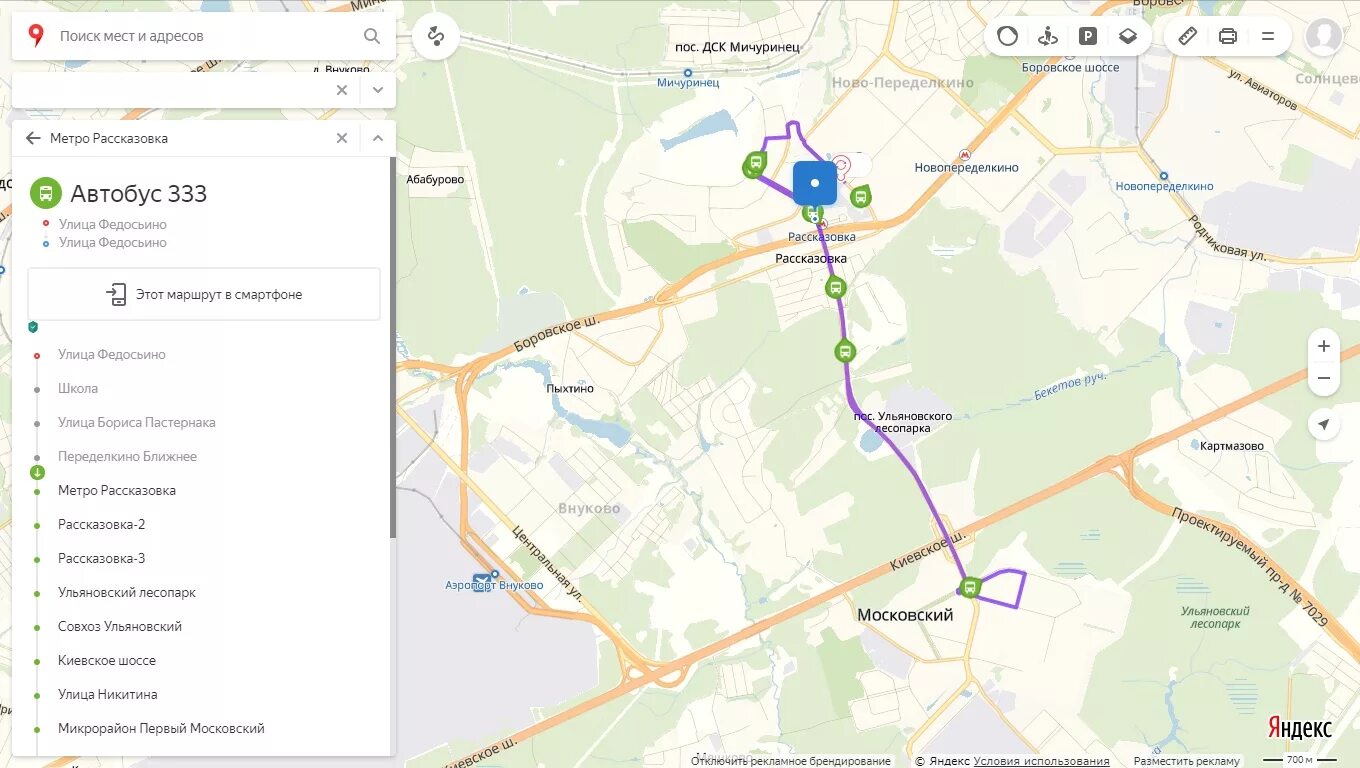
Task: Select stop Ульяновский лесопарк in list
Action: pos(127,592)
